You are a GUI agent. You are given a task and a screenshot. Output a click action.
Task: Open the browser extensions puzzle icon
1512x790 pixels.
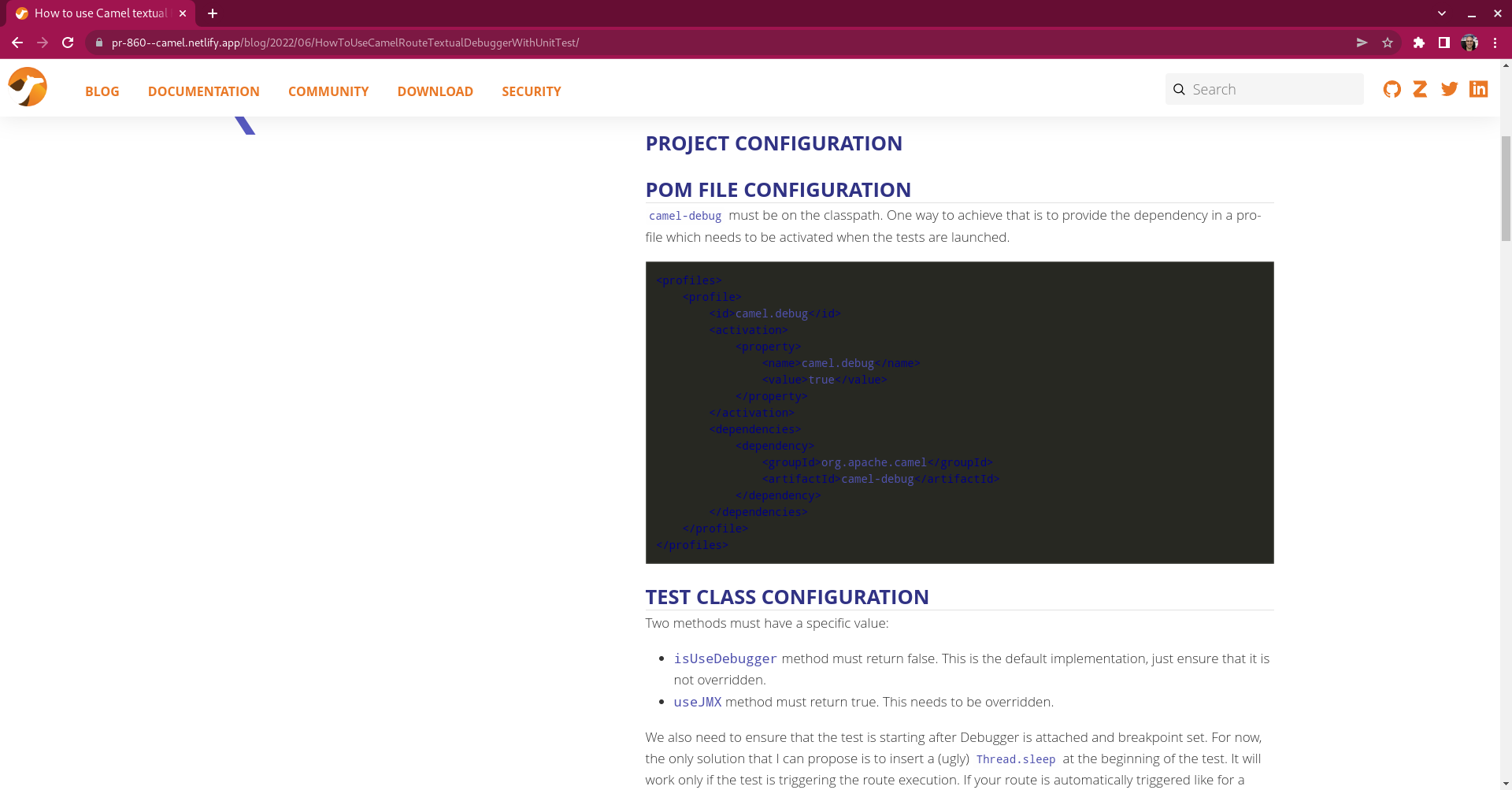coord(1419,43)
